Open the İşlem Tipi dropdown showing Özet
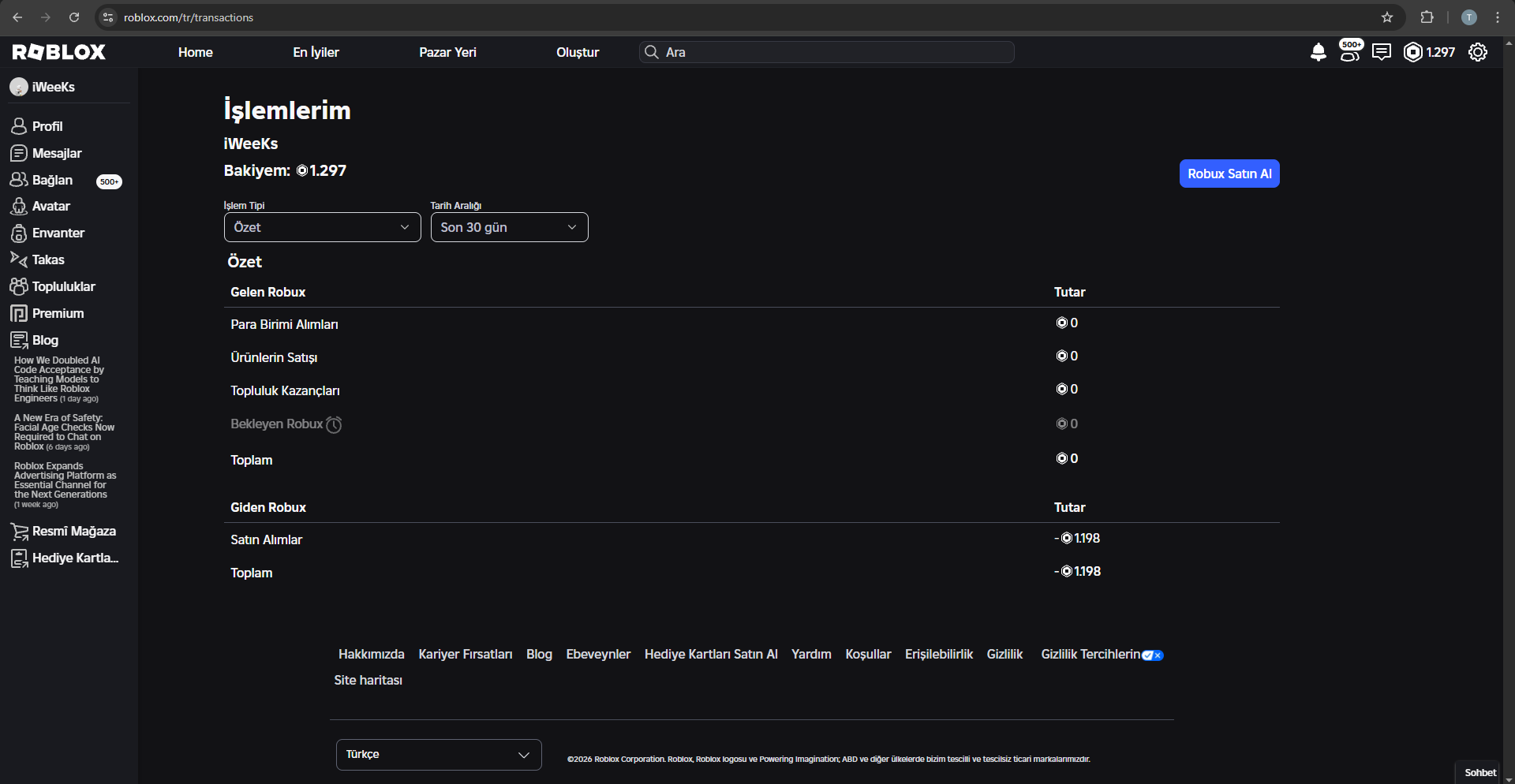Viewport: 1515px width, 784px height. point(322,227)
